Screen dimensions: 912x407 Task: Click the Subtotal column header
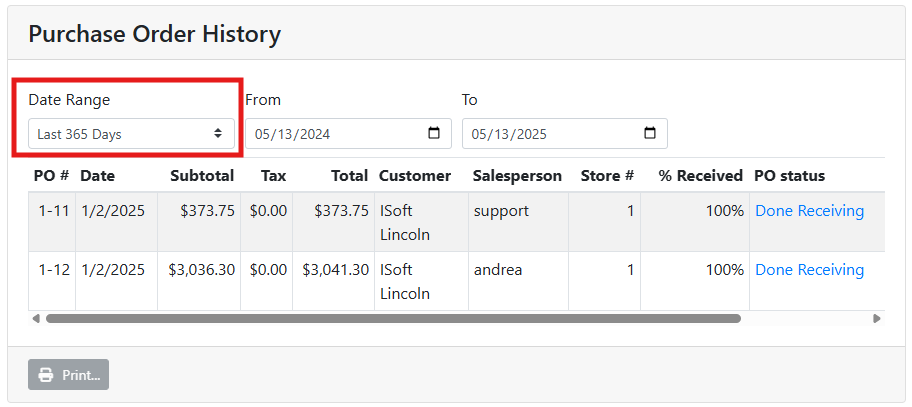click(202, 176)
